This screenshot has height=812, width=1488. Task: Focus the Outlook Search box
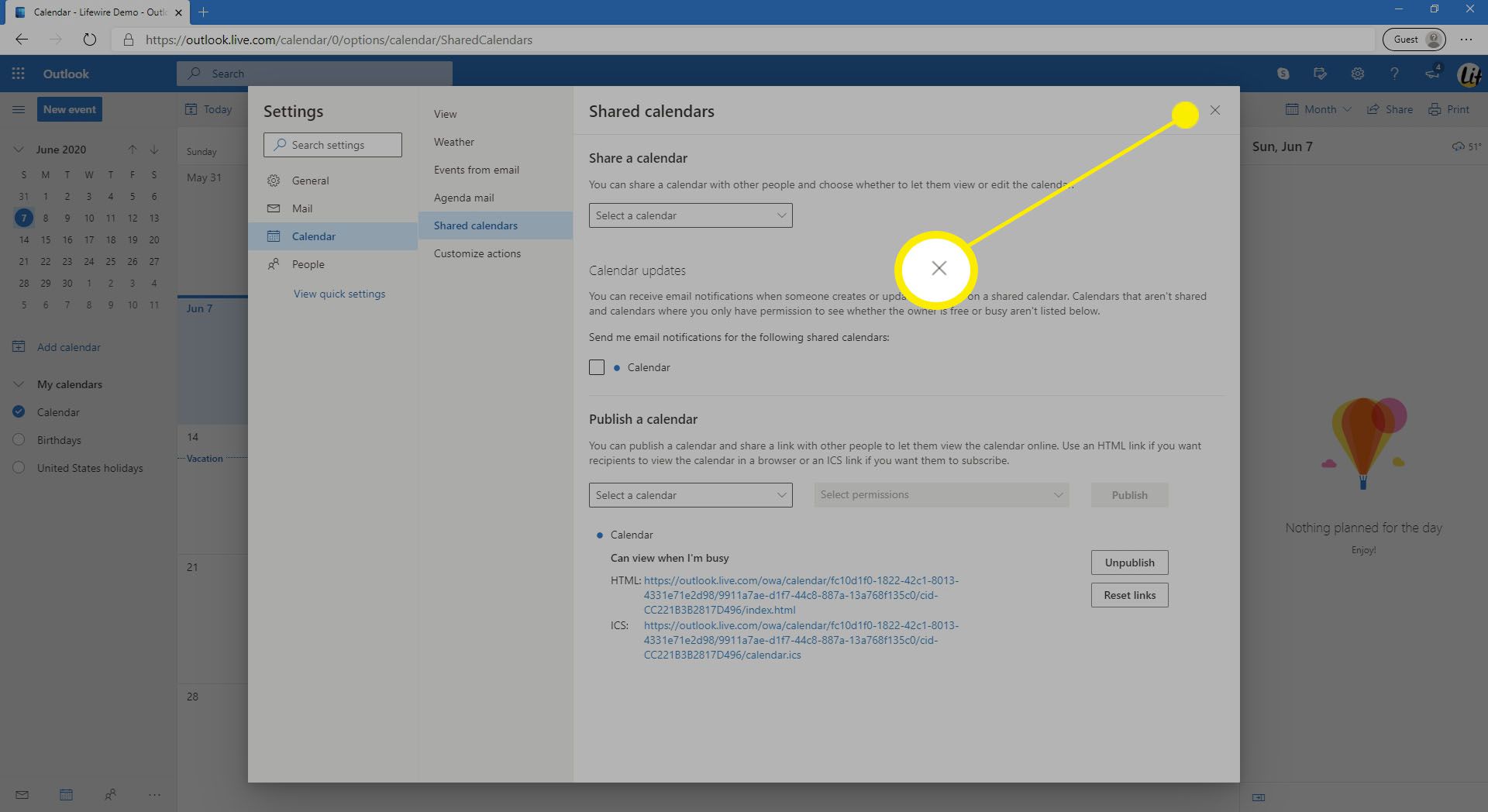315,74
